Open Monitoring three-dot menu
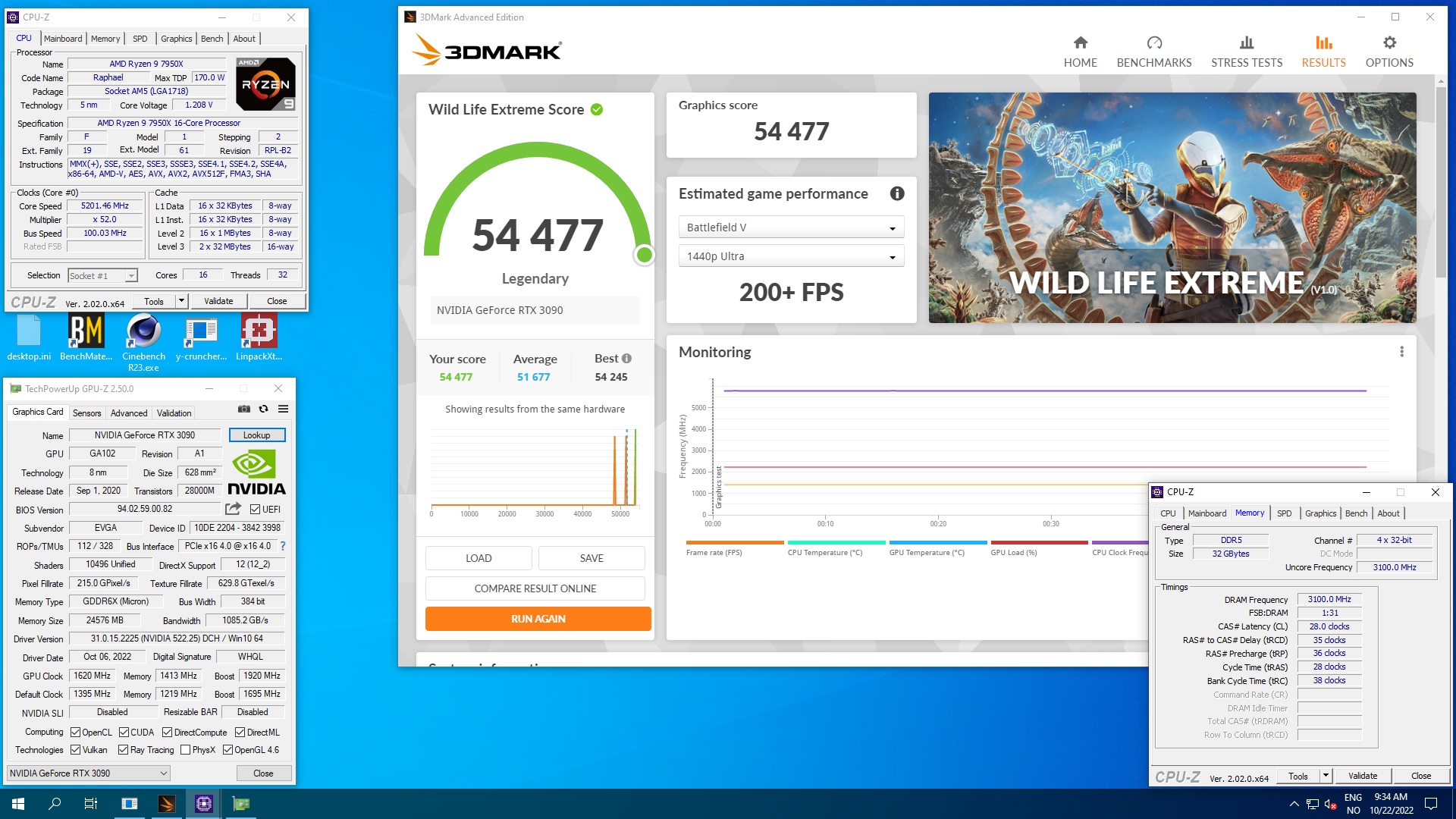This screenshot has width=1456, height=819. 1401,352
